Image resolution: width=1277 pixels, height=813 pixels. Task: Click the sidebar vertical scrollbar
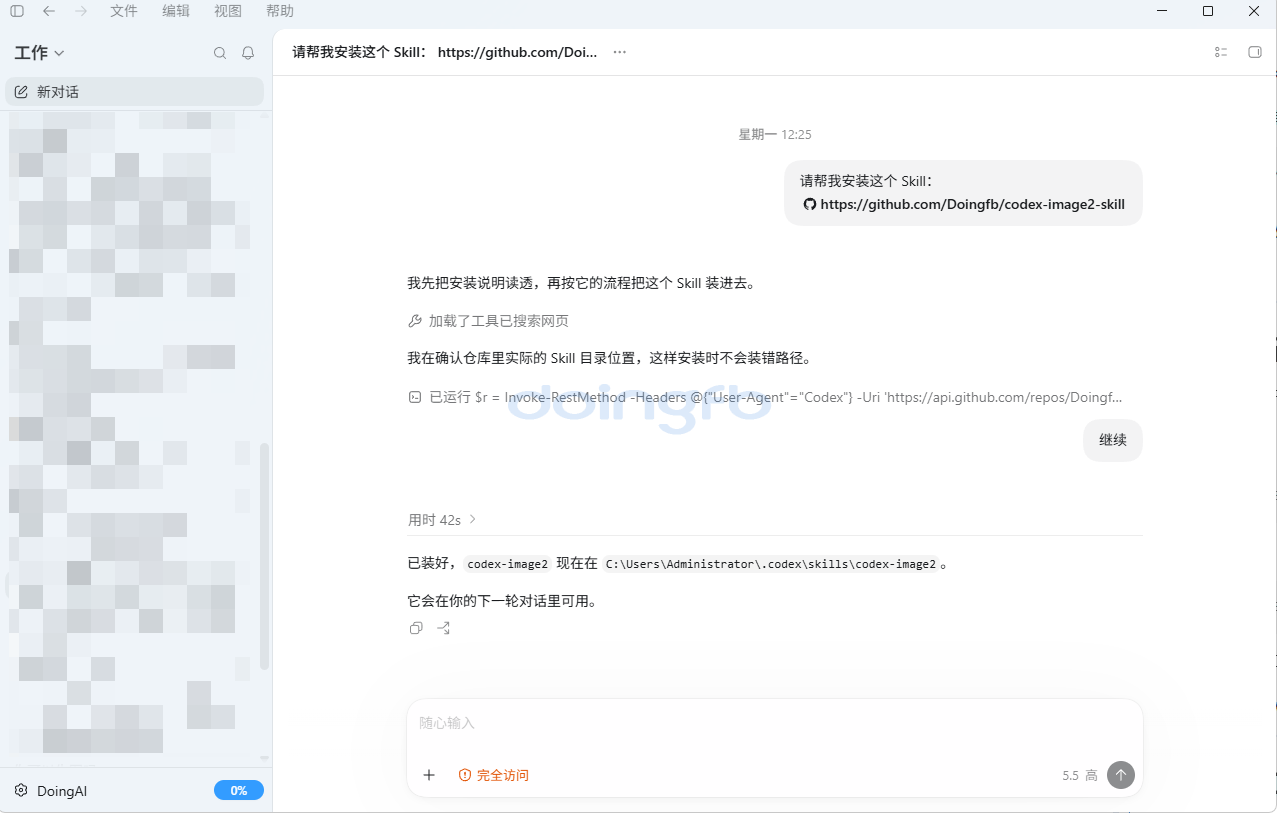coord(265,556)
